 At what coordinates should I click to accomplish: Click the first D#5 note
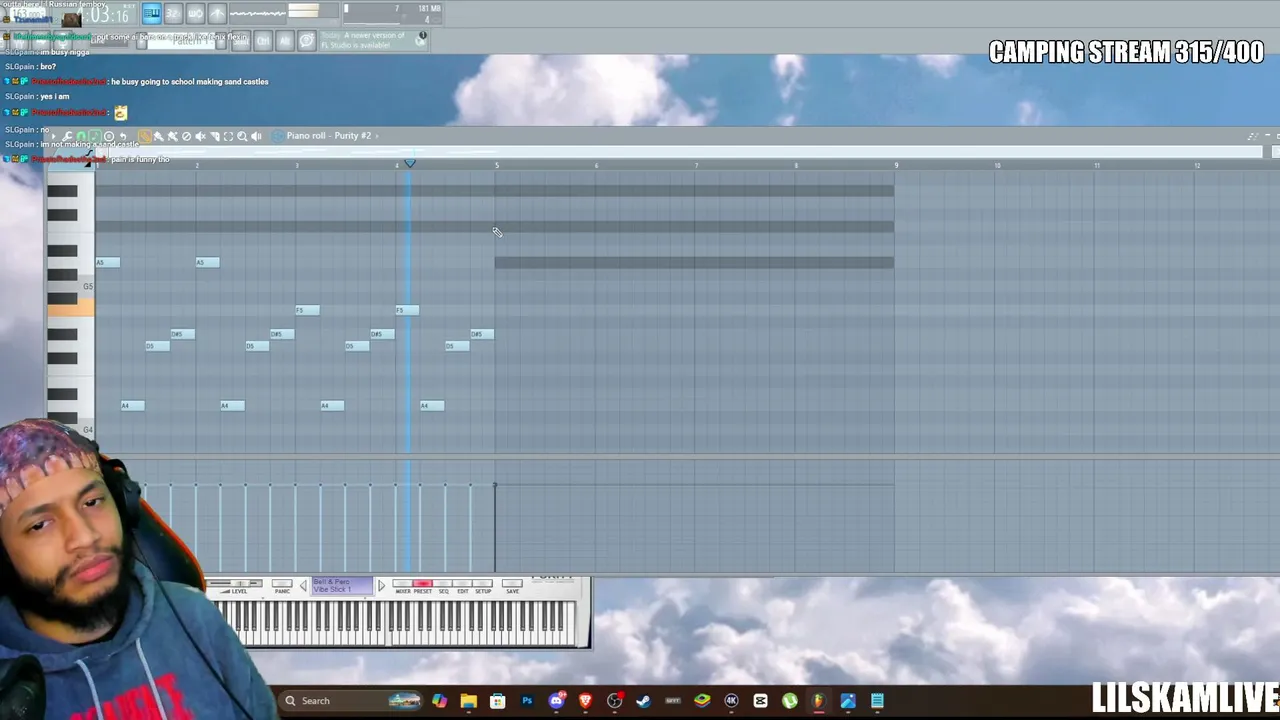pyautogui.click(x=183, y=334)
